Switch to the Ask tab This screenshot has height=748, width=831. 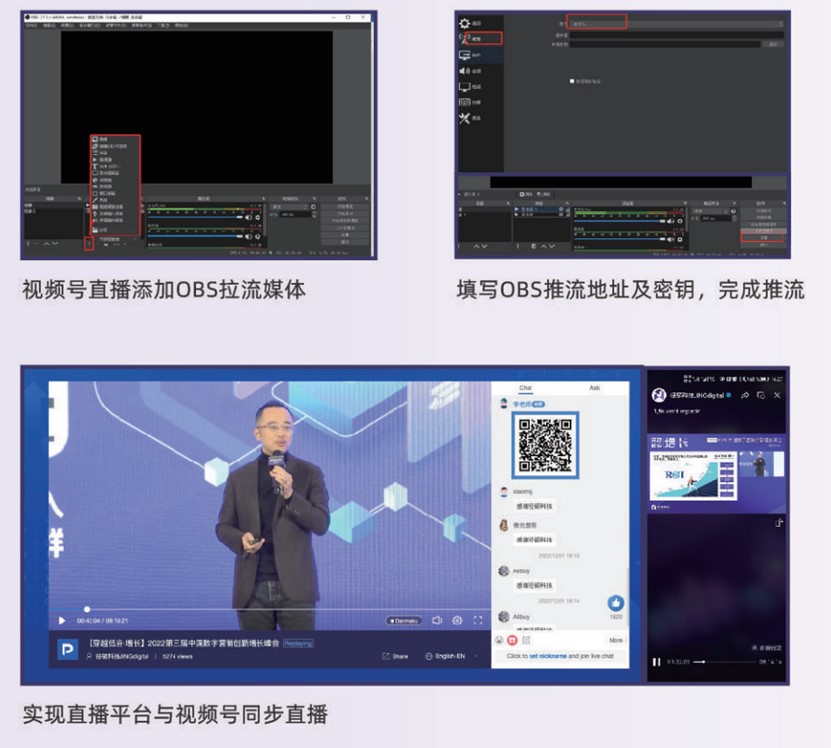pos(594,388)
